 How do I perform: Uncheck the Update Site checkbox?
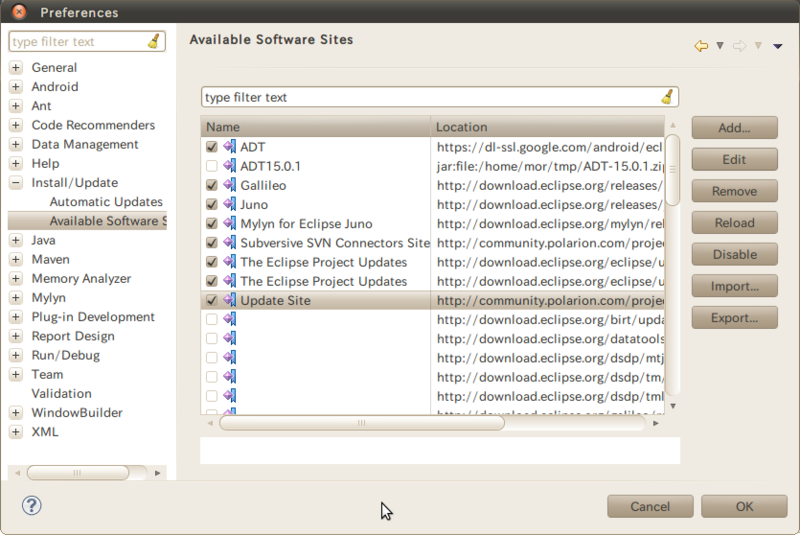tap(212, 300)
